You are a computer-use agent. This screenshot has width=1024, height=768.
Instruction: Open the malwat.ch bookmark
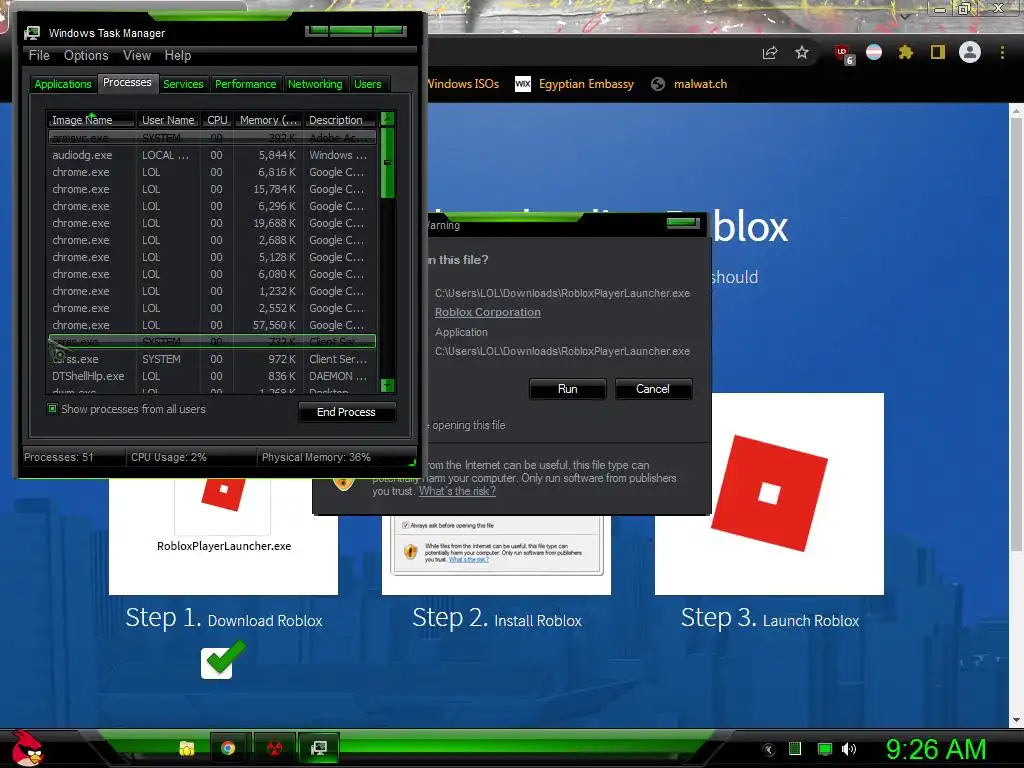(x=689, y=84)
